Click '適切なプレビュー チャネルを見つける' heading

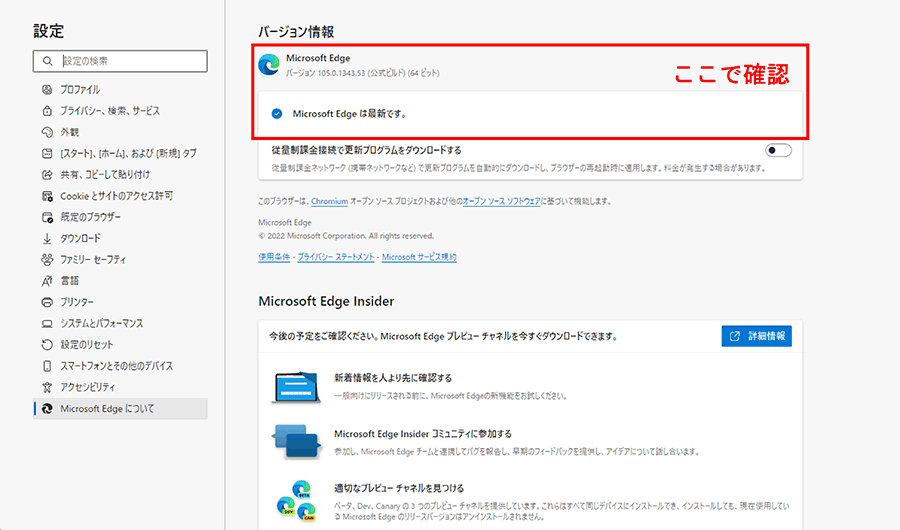tap(399, 488)
